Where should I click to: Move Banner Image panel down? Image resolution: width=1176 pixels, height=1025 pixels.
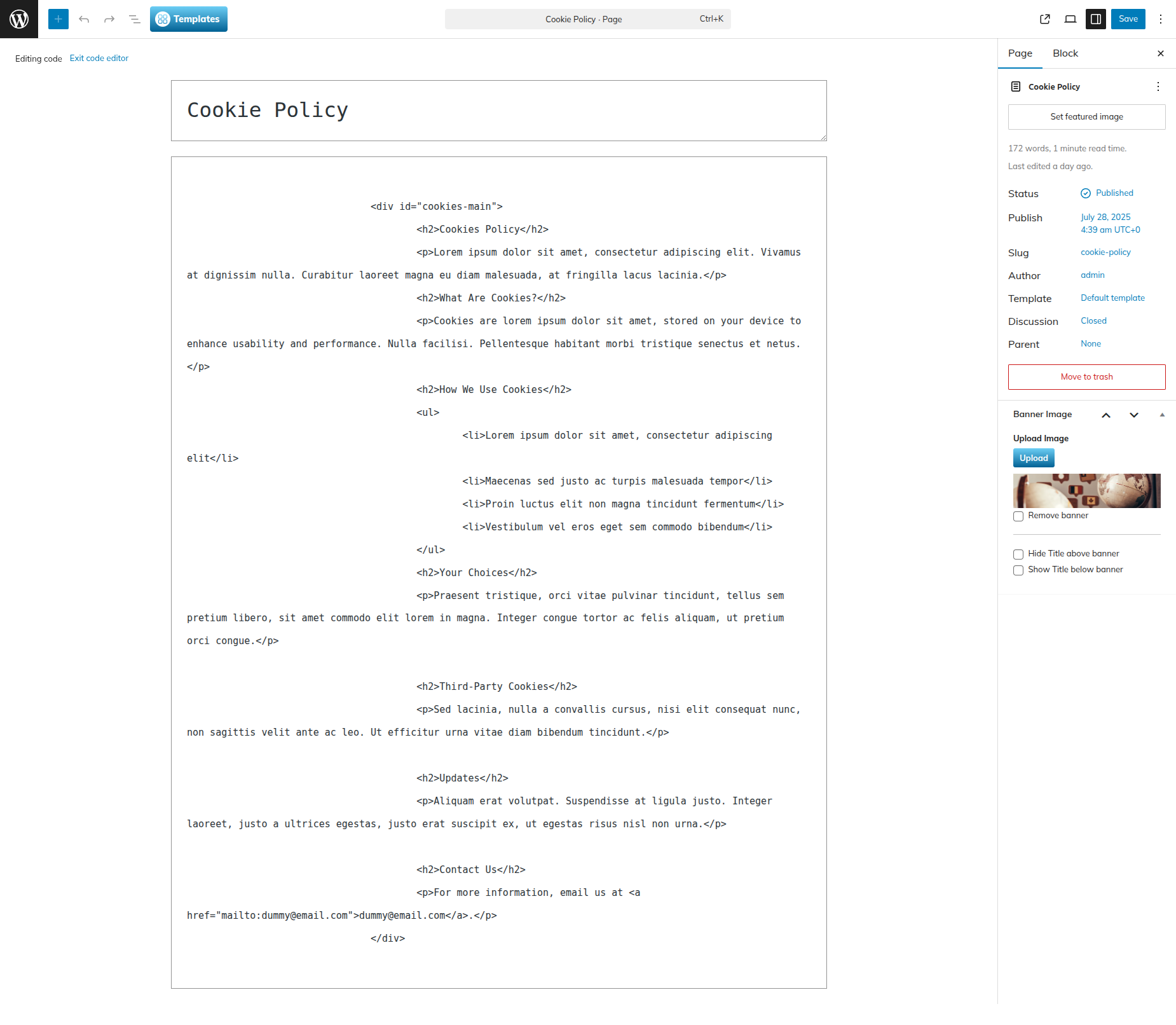(1134, 415)
